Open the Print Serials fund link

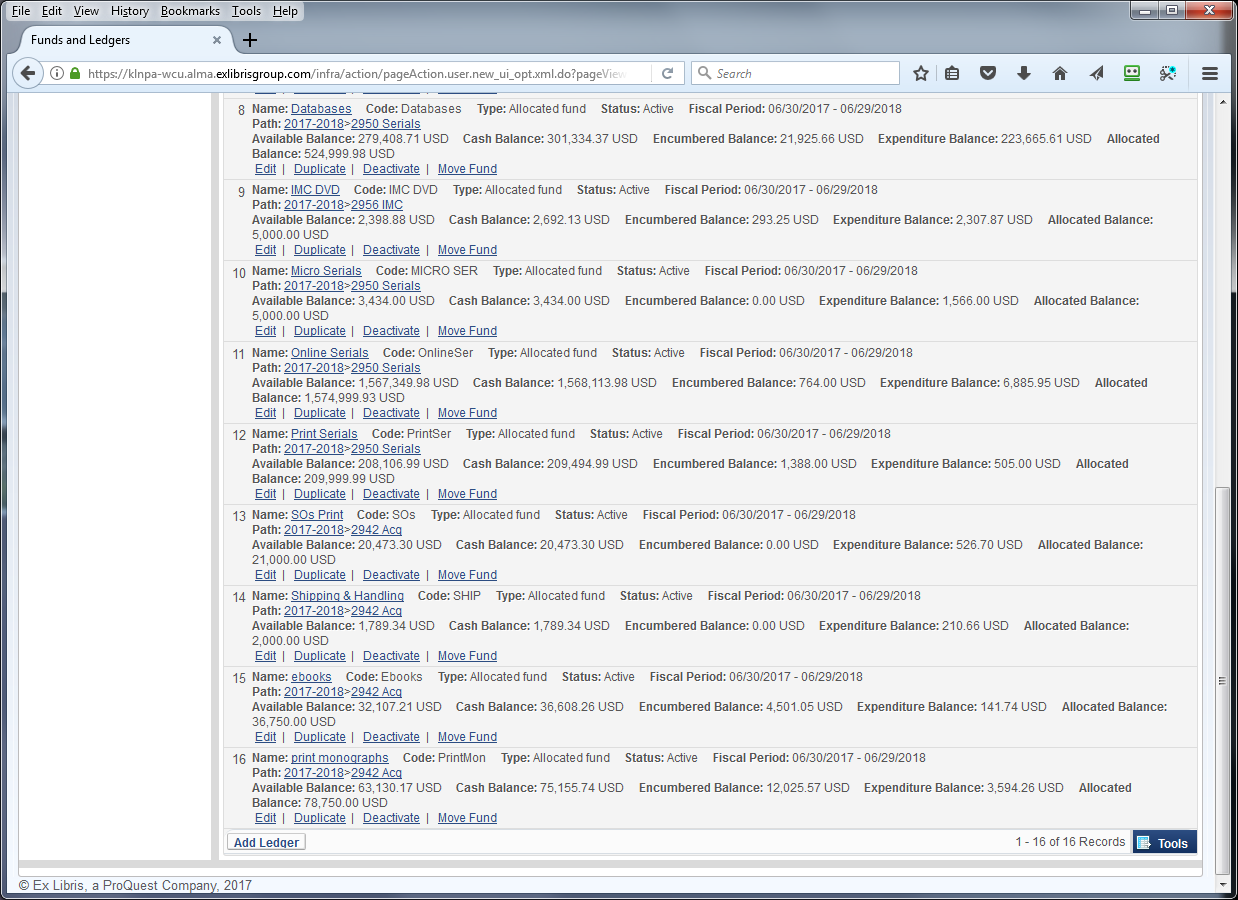(324, 434)
